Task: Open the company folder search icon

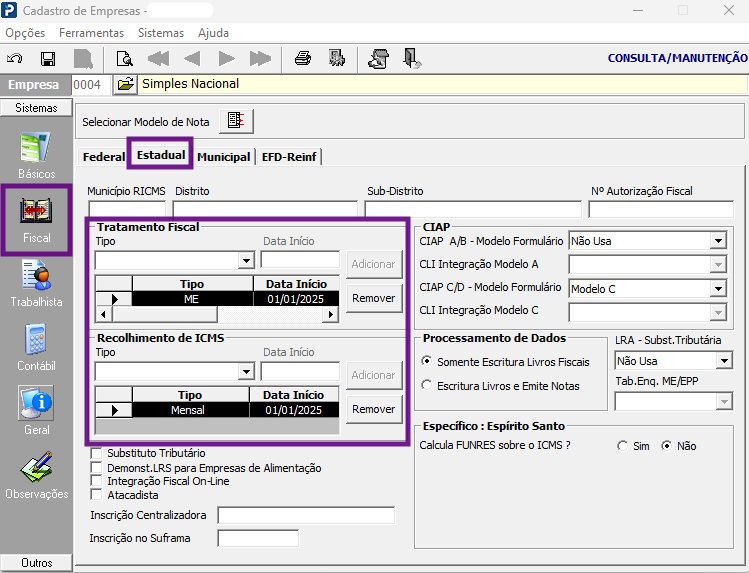Action: pos(126,85)
